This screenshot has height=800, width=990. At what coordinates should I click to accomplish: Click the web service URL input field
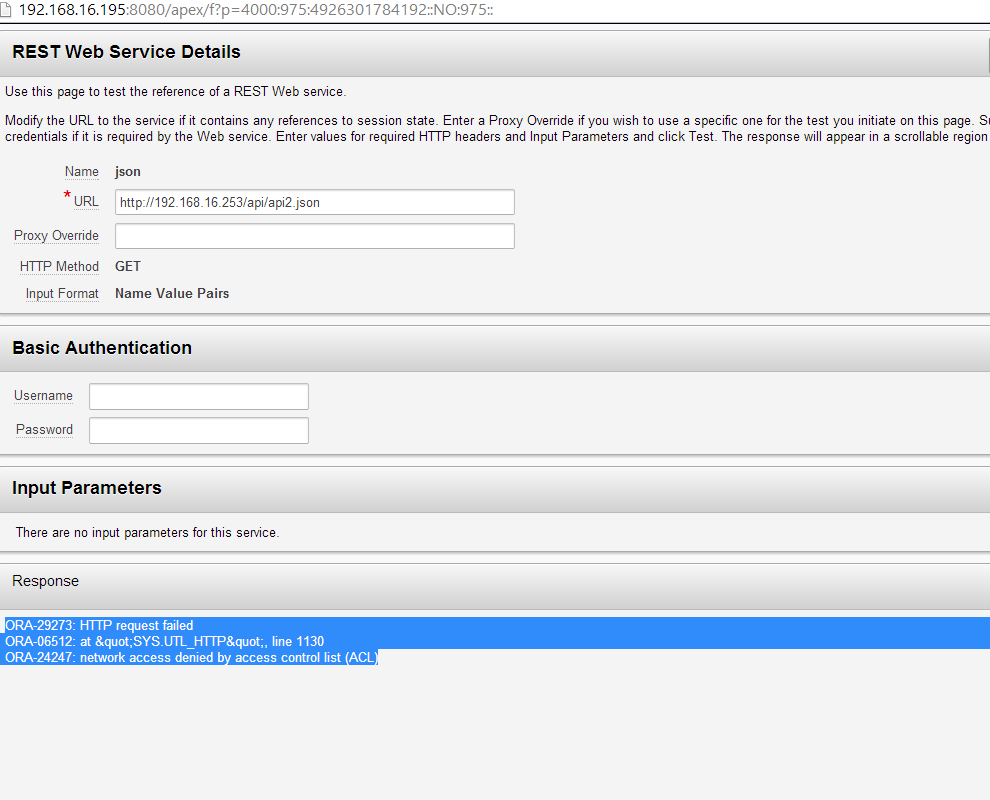[314, 202]
